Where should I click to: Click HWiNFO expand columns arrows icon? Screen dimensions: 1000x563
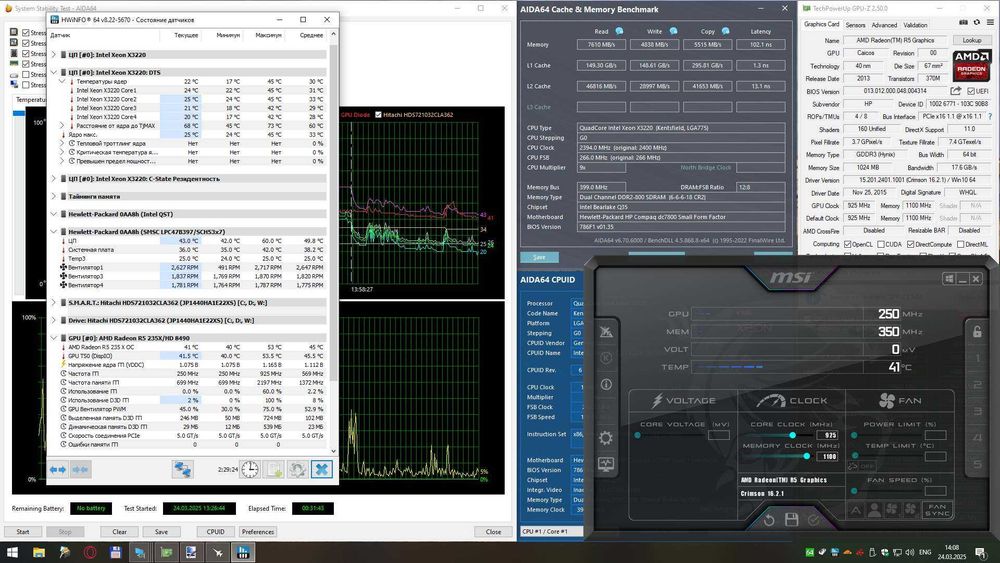click(58, 470)
